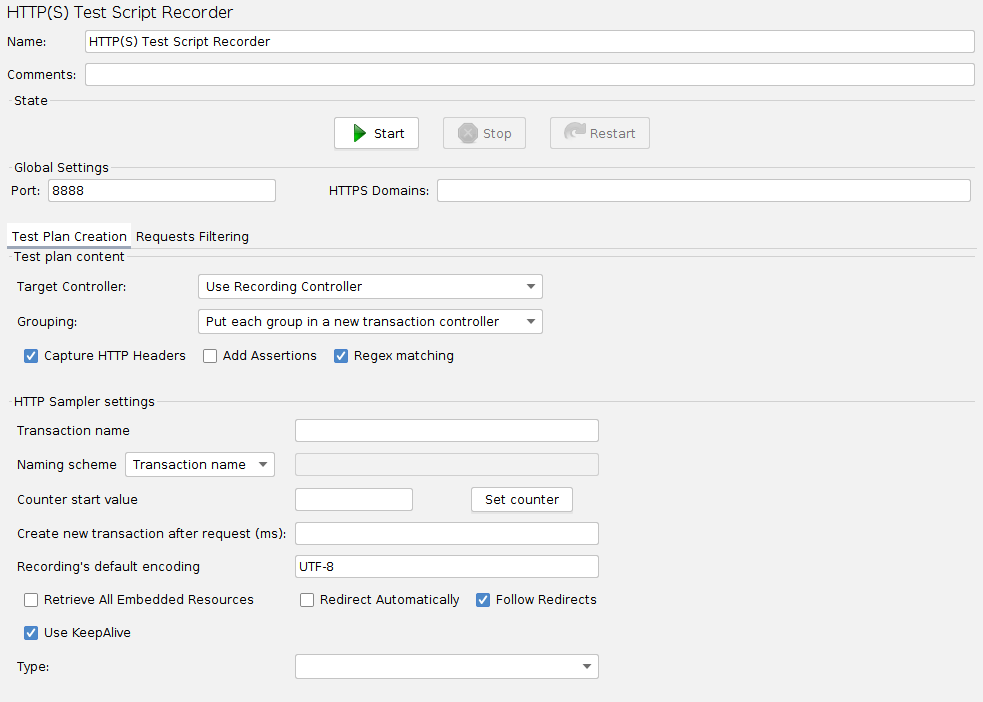Uncheck the Regex matching option
The width and height of the screenshot is (983, 702).
pos(341,356)
